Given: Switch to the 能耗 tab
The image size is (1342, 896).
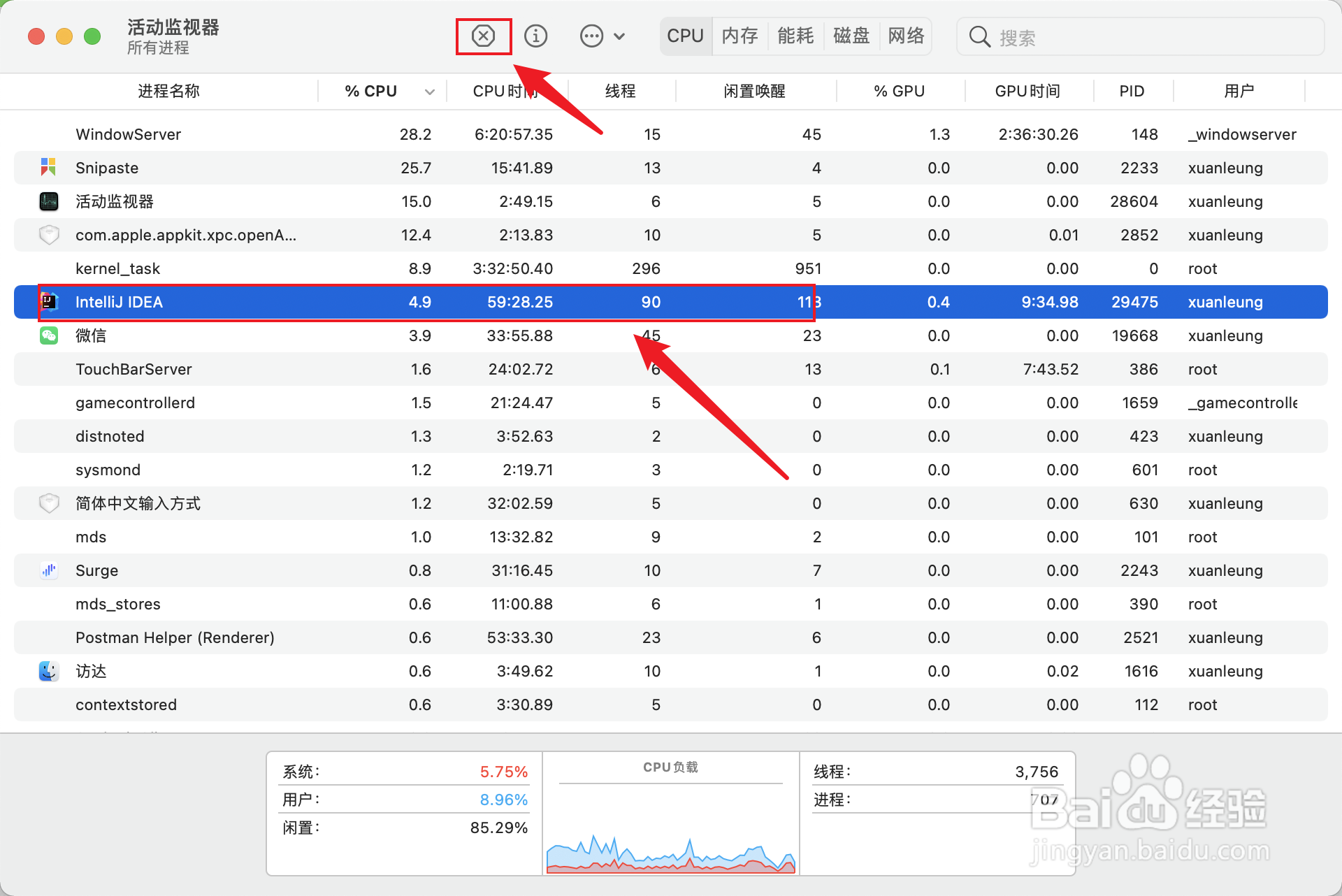Looking at the screenshot, I should (x=795, y=36).
